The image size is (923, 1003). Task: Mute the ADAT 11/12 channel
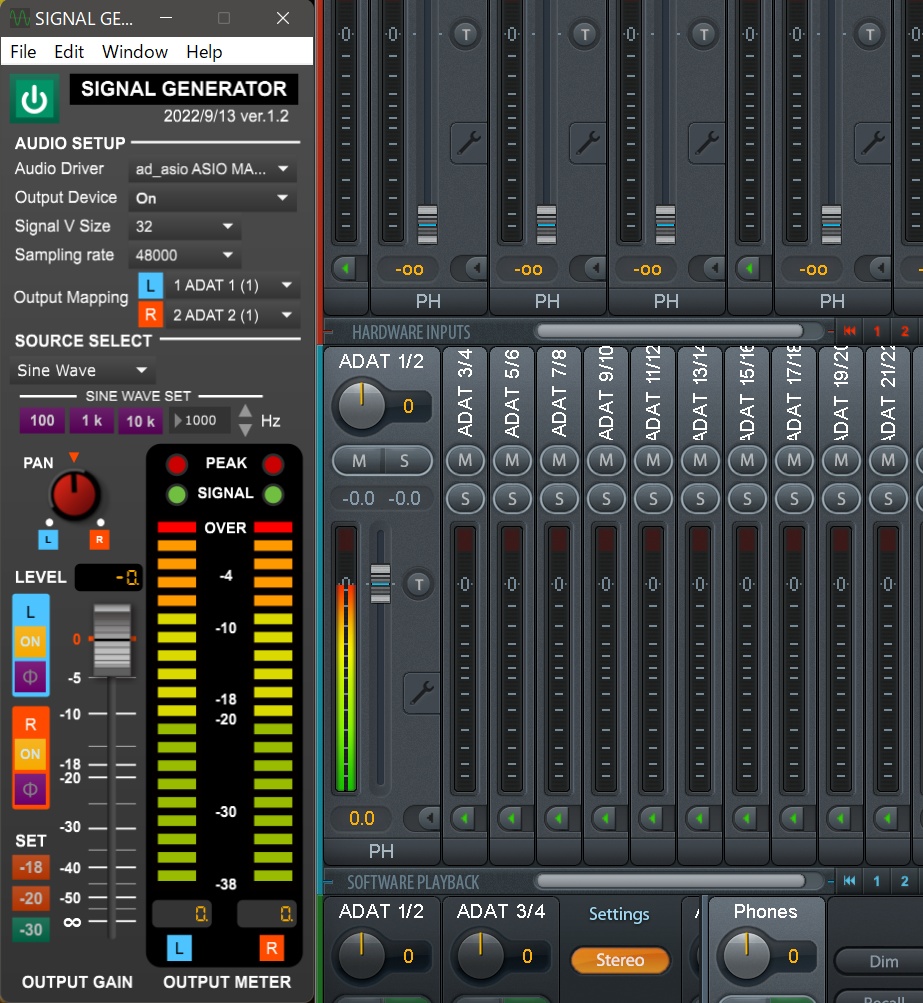click(653, 460)
